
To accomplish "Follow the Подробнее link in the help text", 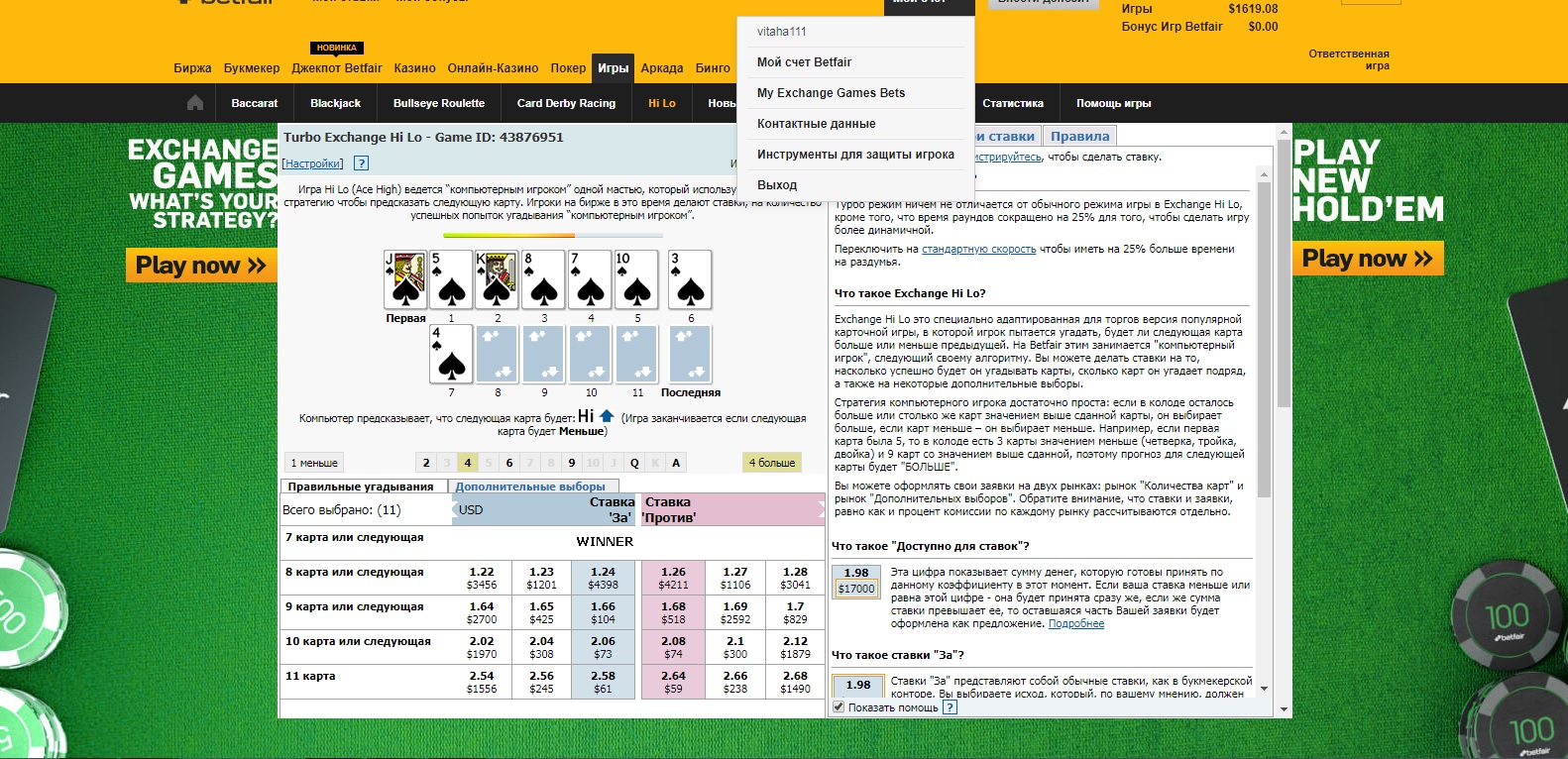I will 1076,624.
